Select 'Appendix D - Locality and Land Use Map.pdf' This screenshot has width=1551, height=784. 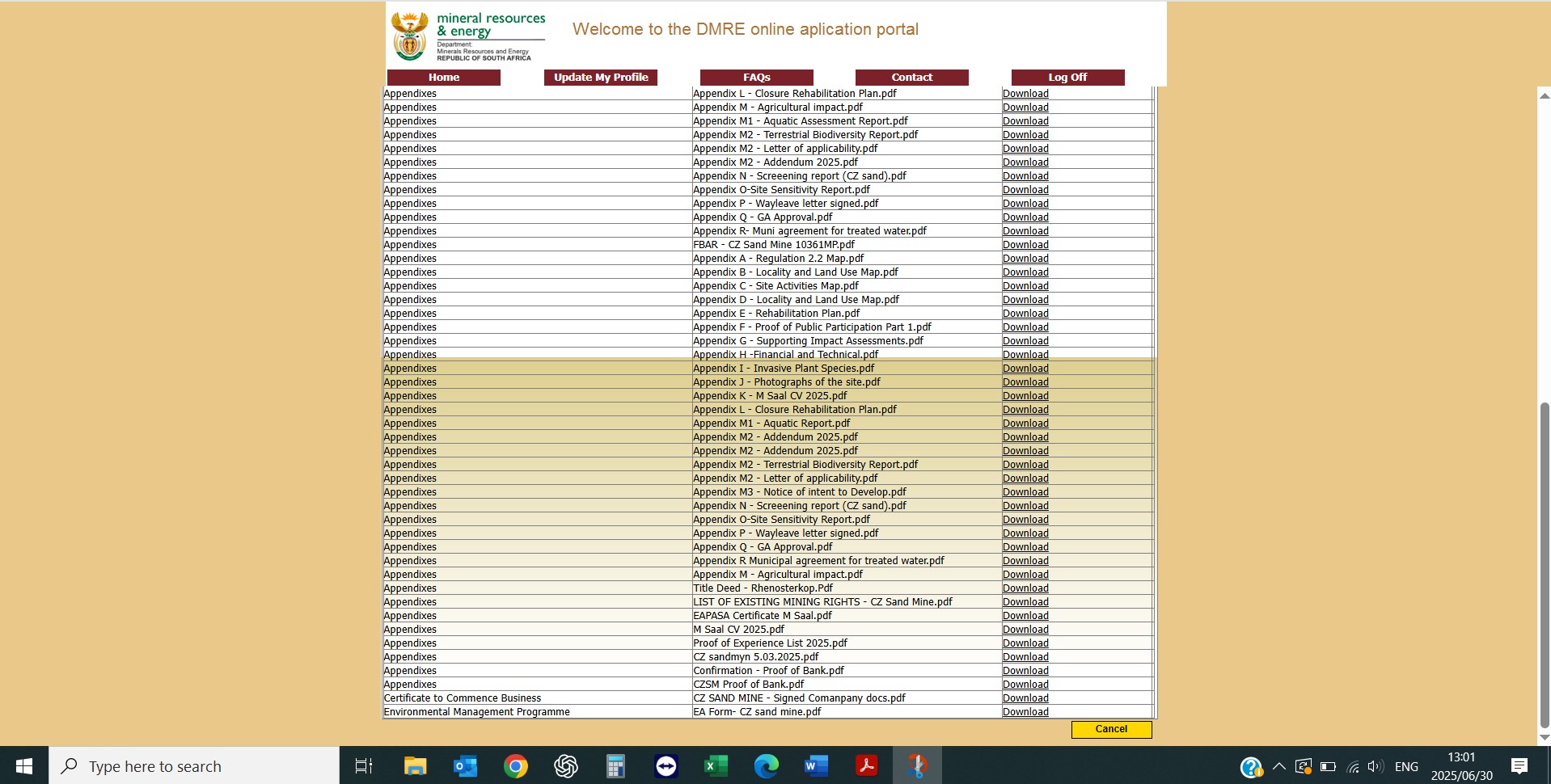(796, 299)
